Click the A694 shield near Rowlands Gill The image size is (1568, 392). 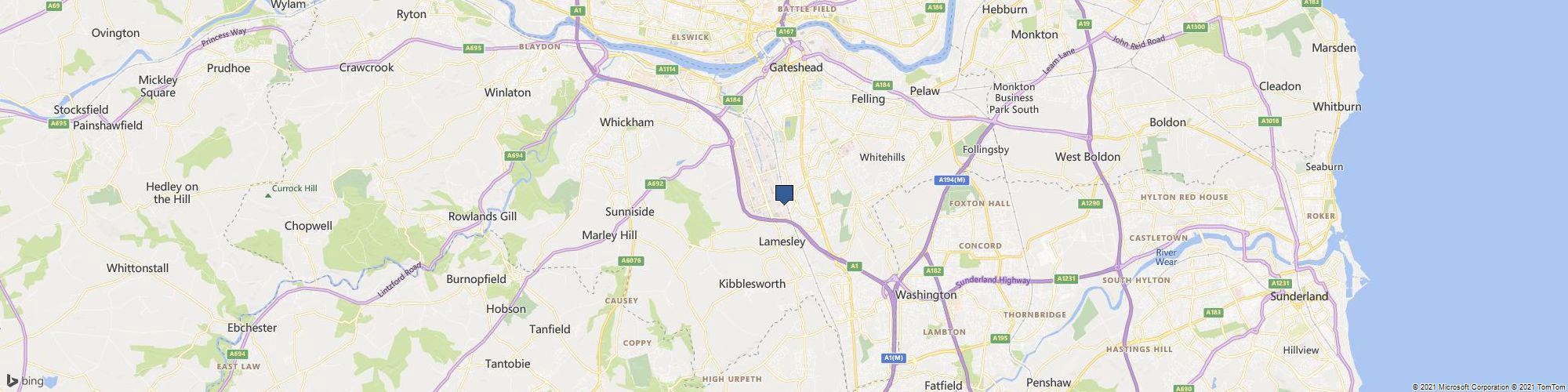514,156
